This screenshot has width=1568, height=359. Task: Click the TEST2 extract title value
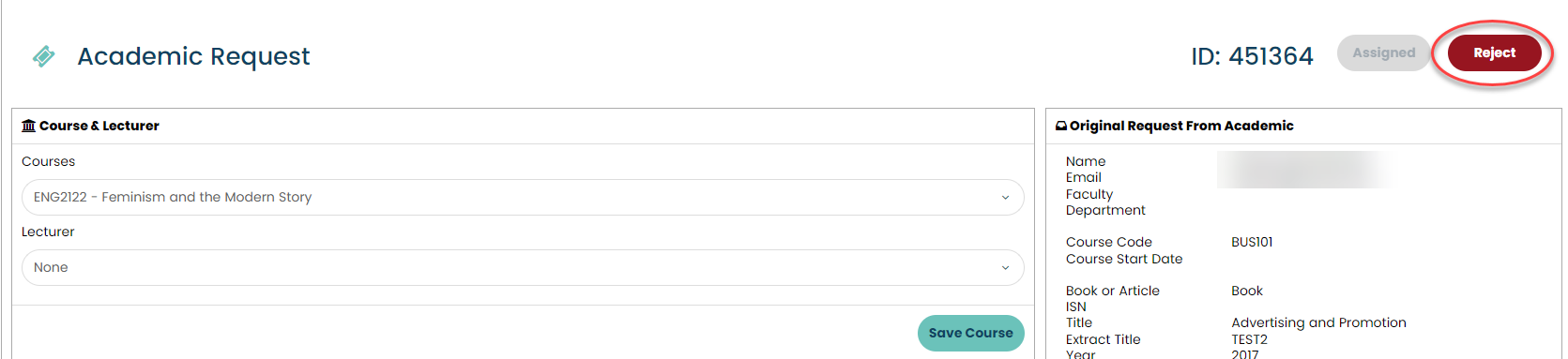[1249, 339]
